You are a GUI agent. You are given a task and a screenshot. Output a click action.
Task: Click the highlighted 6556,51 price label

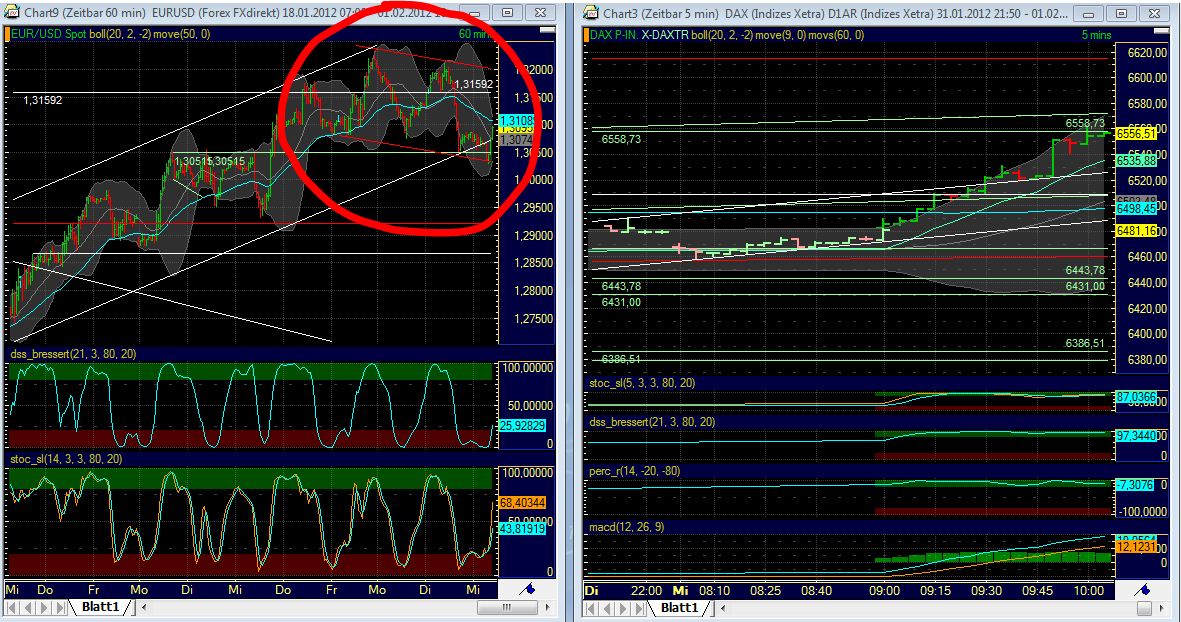[x=1137, y=133]
